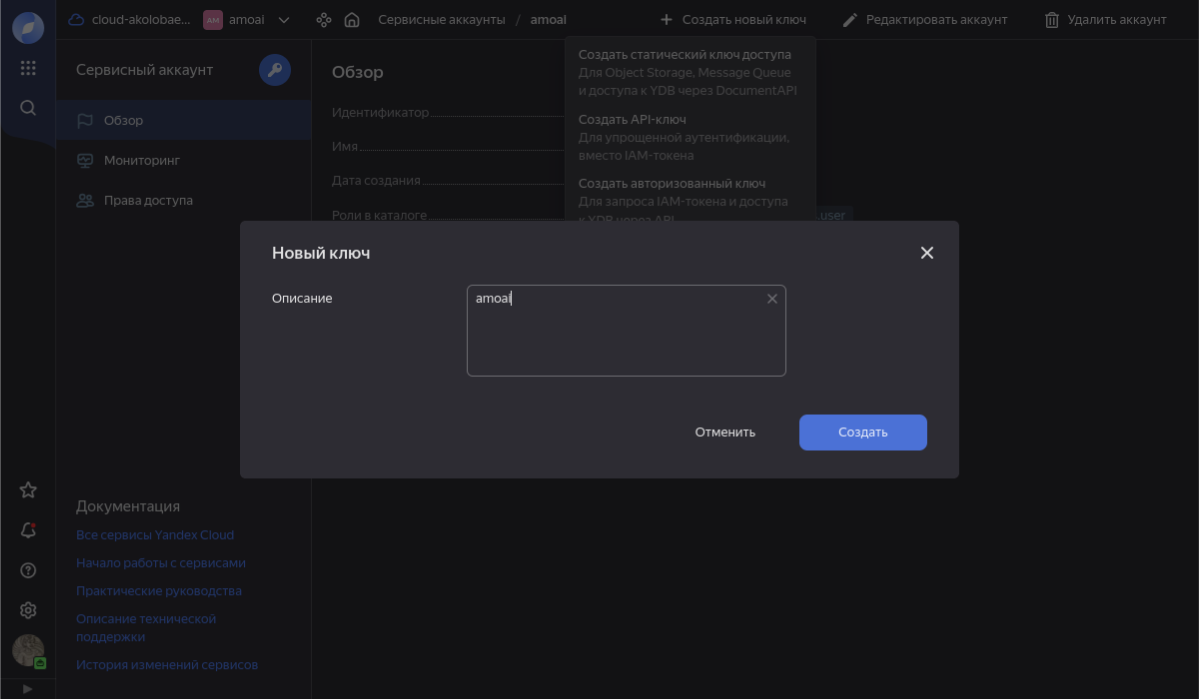Open favorites star icon in sidebar

[28, 490]
